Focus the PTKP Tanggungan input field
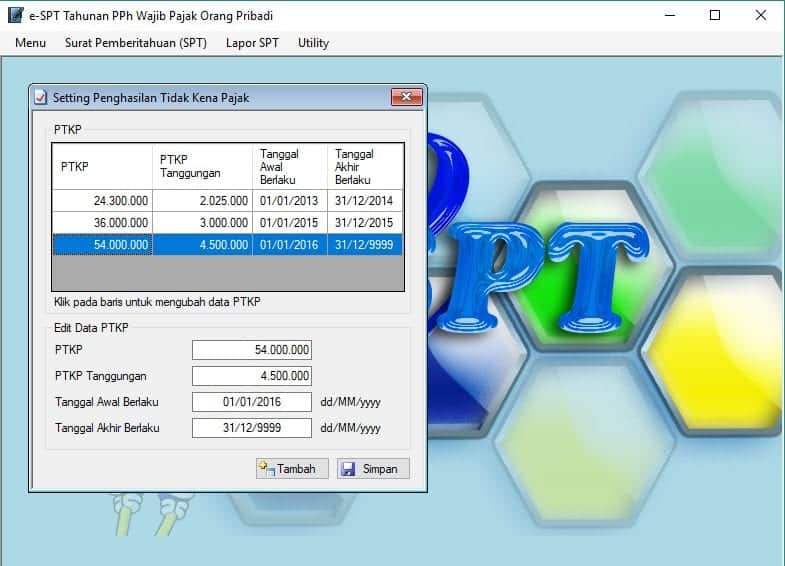The height and width of the screenshot is (566, 785). point(252,376)
